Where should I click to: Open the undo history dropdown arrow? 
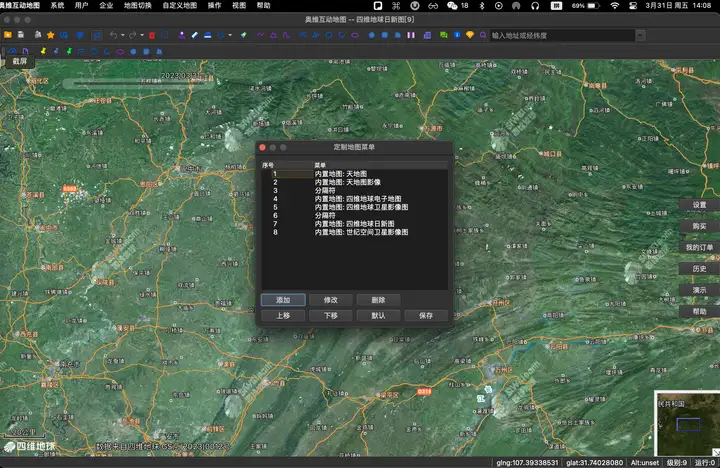click(x=122, y=35)
